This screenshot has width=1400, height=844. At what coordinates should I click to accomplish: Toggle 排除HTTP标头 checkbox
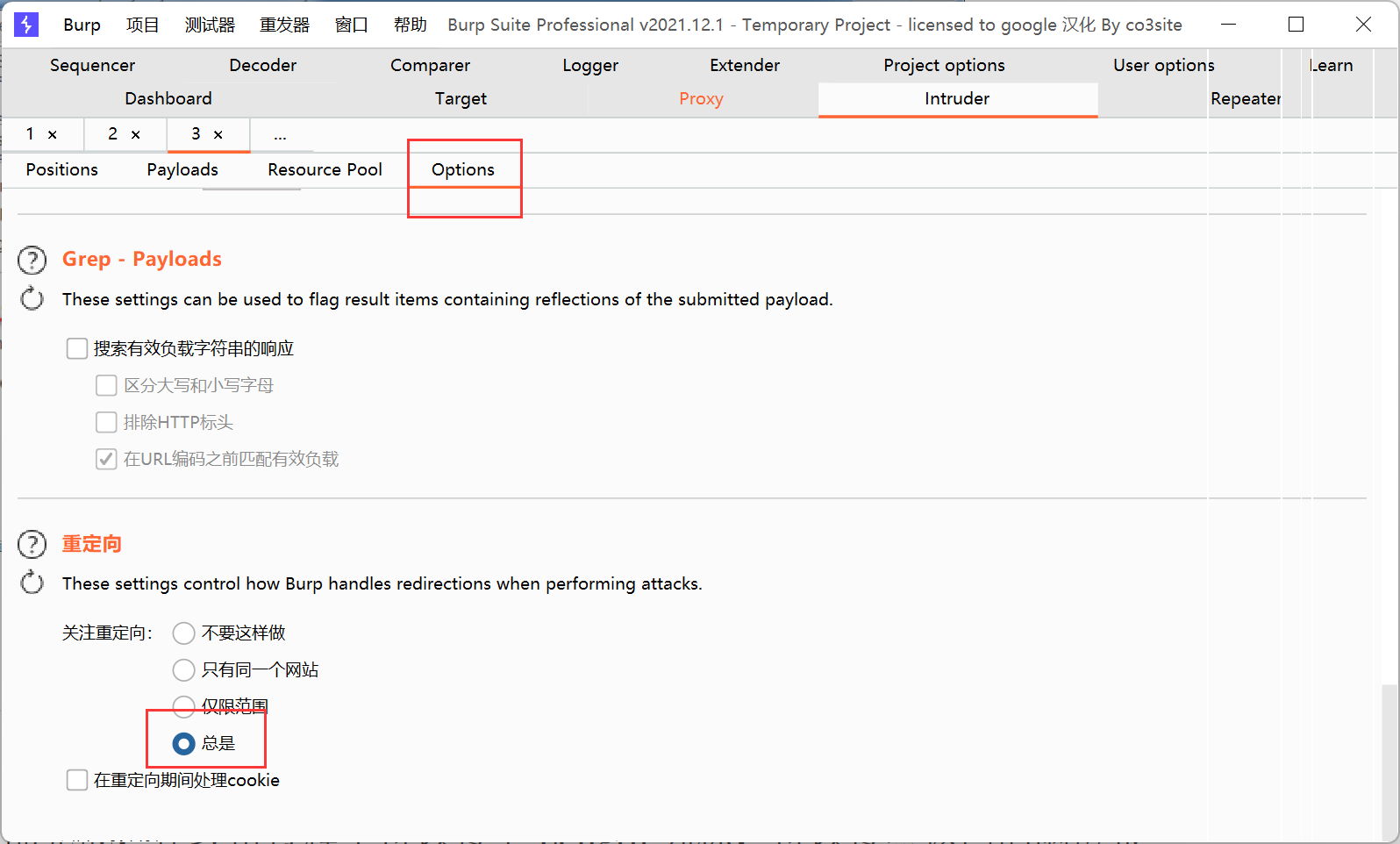pyautogui.click(x=106, y=422)
